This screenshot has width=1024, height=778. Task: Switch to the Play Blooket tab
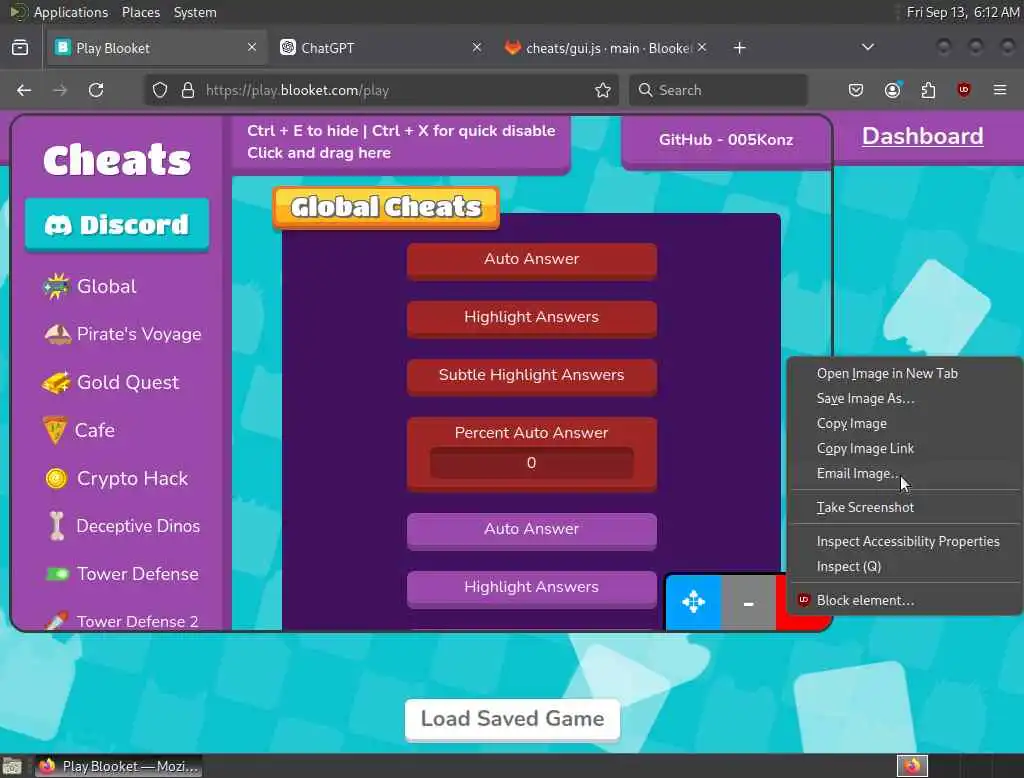coord(157,48)
